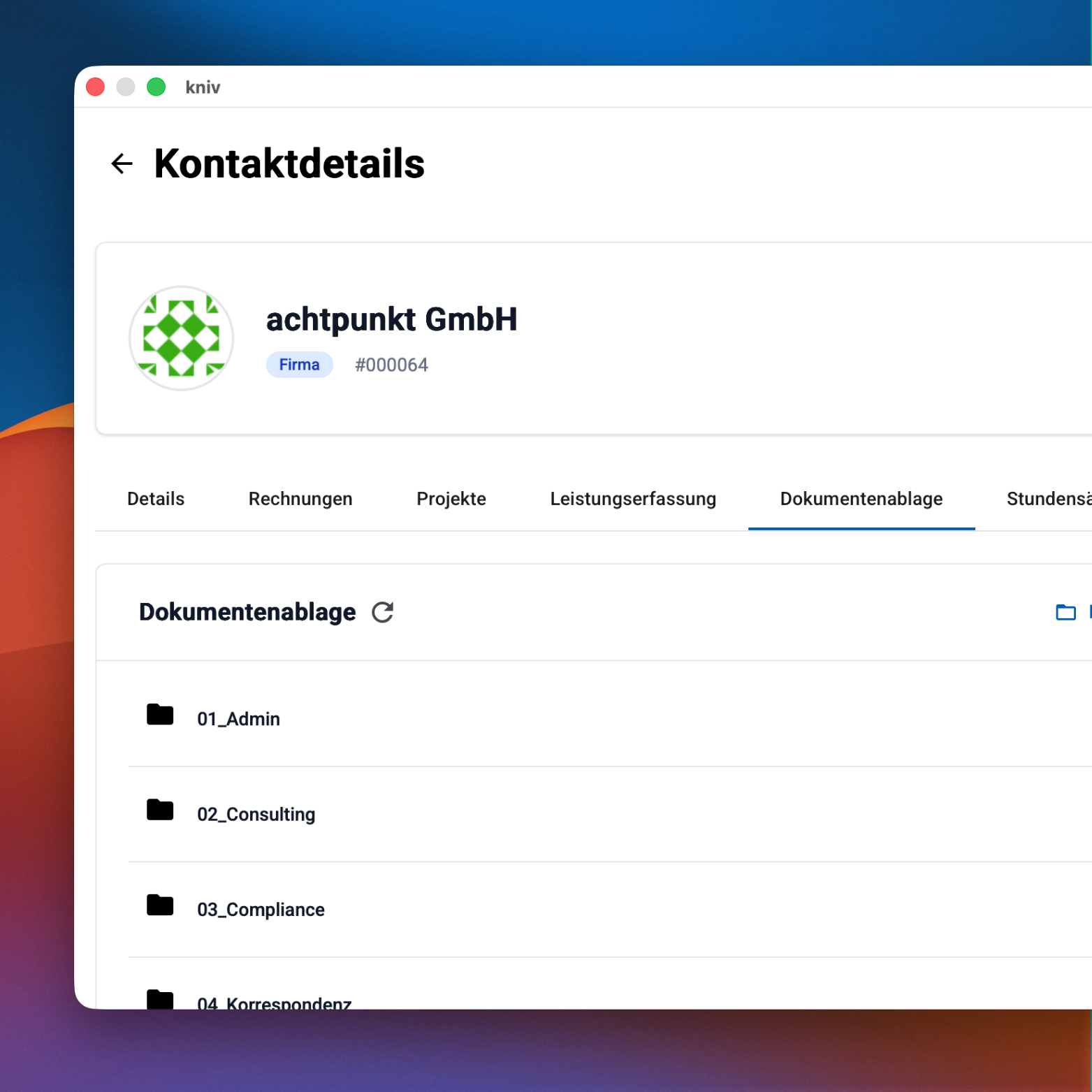Open the 03_Compliance folder row

[261, 909]
